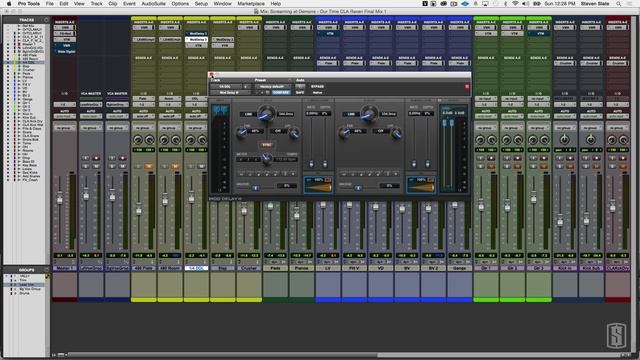Click the mixer view icon at bottom left
The height and width of the screenshot is (360, 640).
(61, 355)
